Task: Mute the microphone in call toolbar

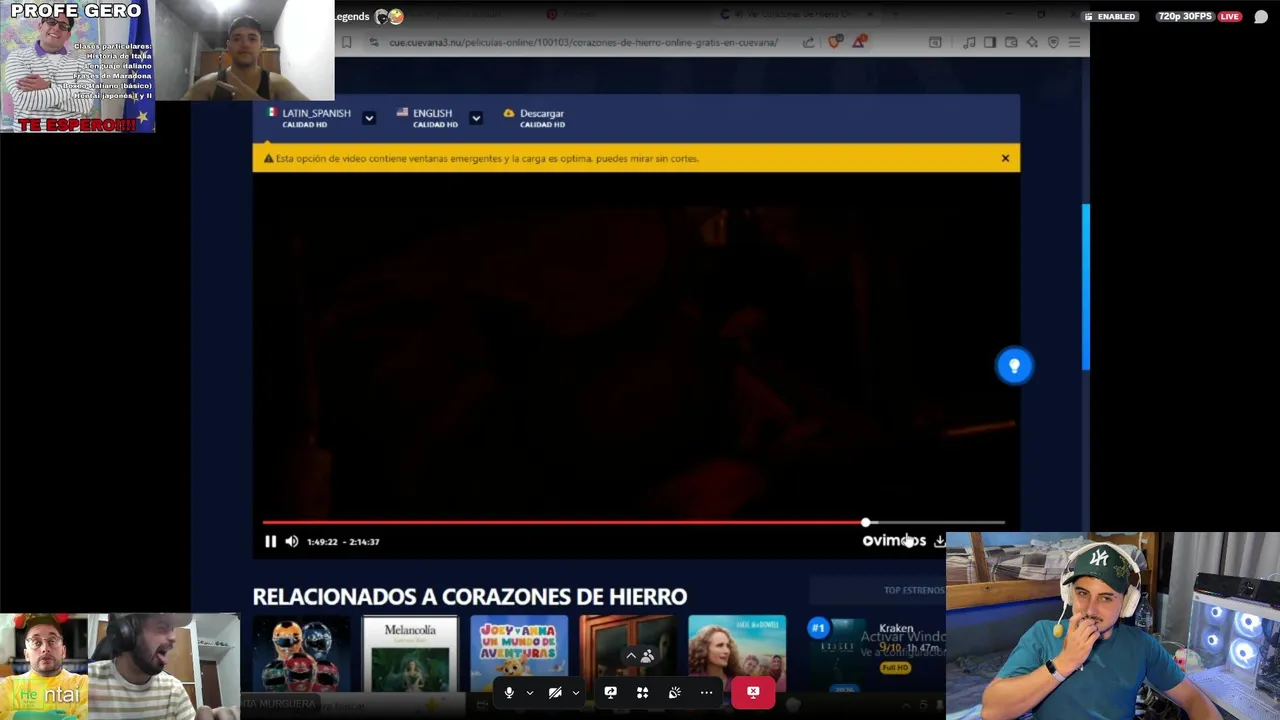Action: click(509, 692)
